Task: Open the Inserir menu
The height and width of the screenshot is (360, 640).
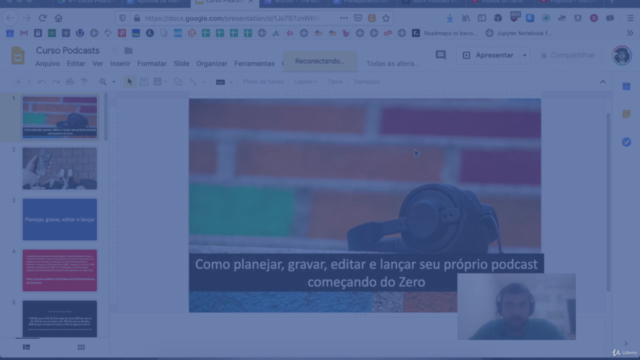Action: point(120,64)
